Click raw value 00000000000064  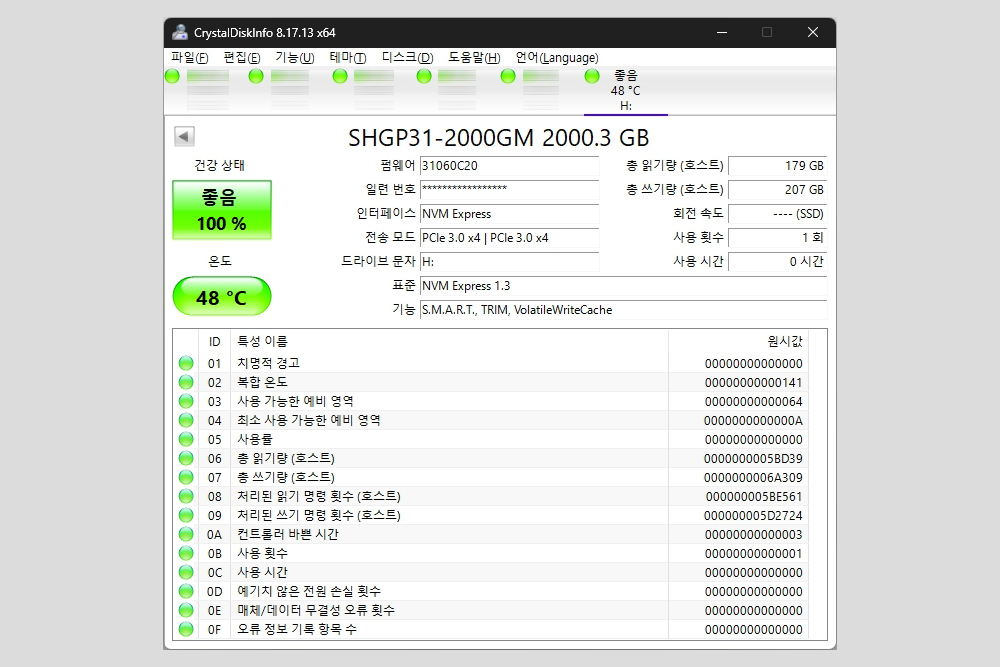(753, 402)
